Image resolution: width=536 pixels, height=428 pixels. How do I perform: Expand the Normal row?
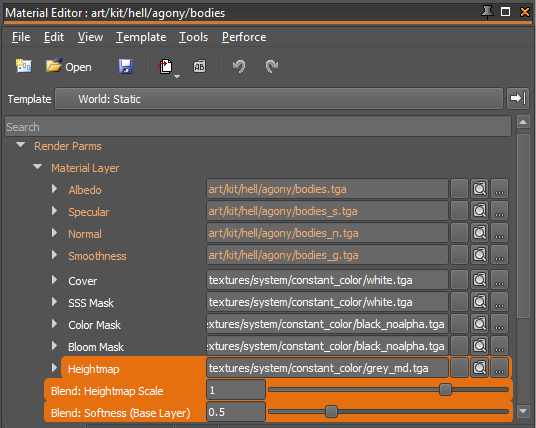54,233
